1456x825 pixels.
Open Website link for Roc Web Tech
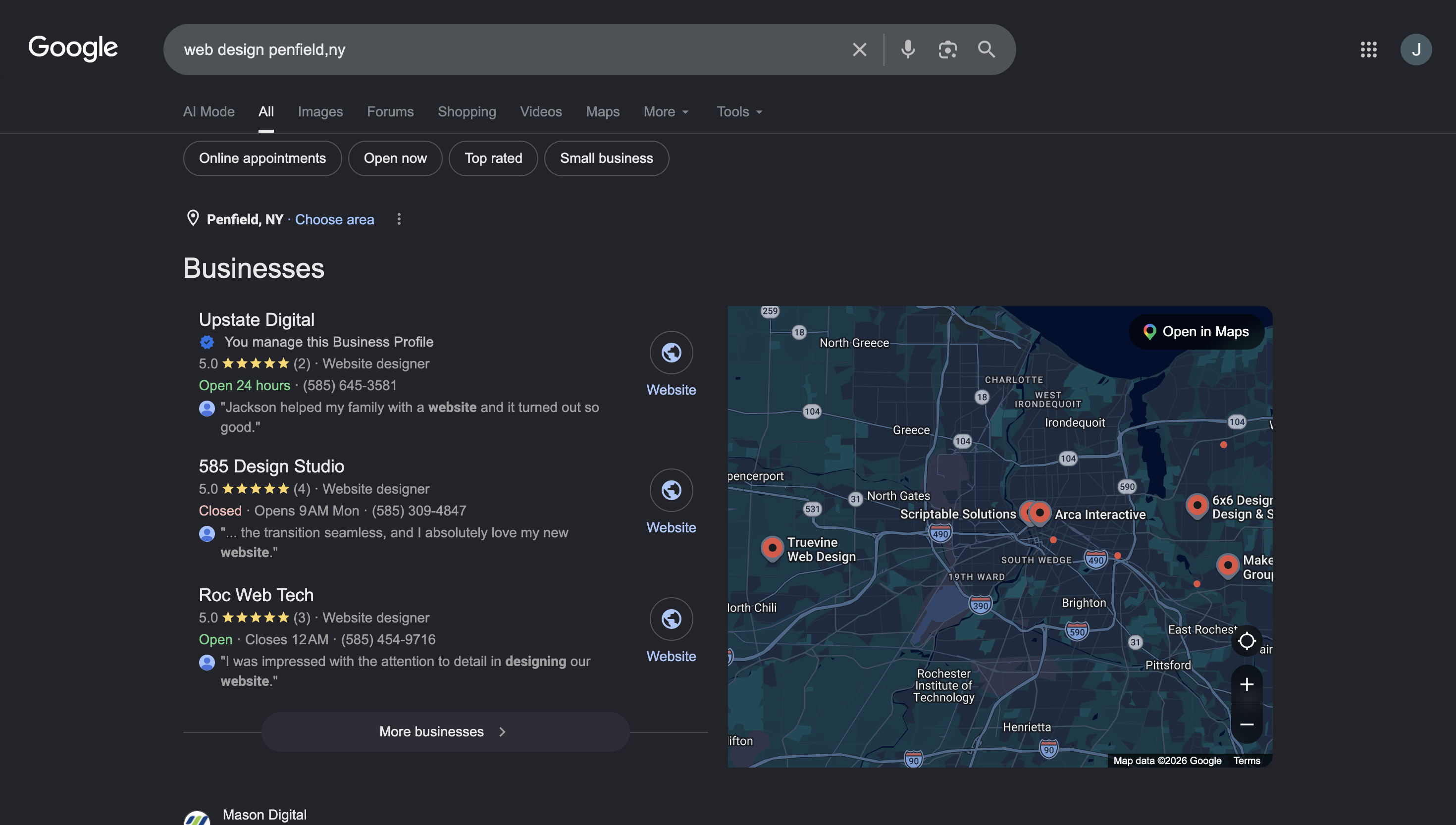pos(671,656)
